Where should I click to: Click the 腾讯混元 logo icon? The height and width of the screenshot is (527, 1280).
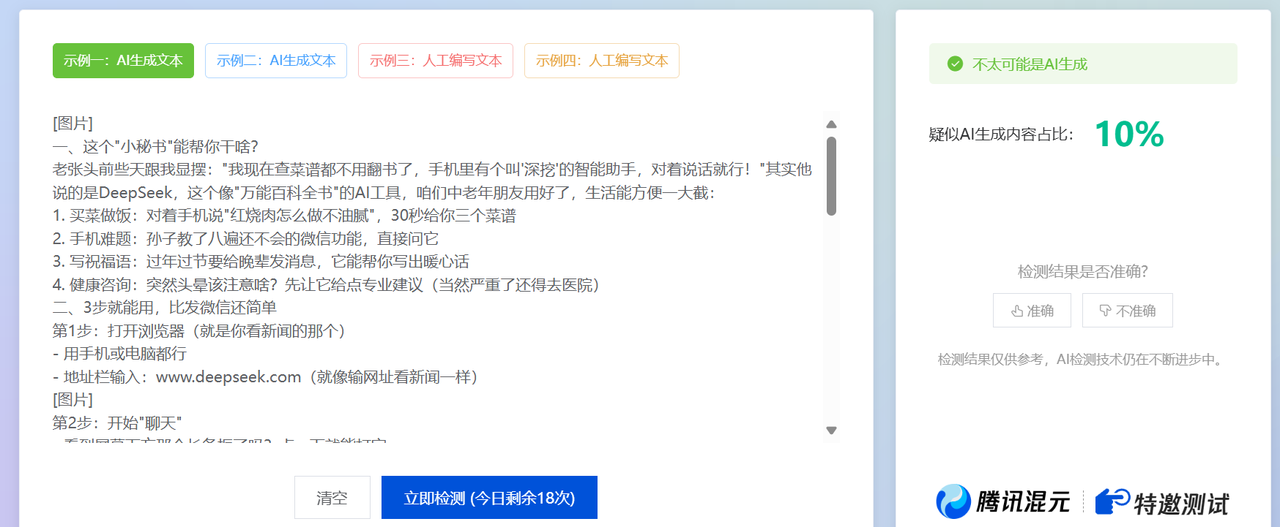click(953, 501)
